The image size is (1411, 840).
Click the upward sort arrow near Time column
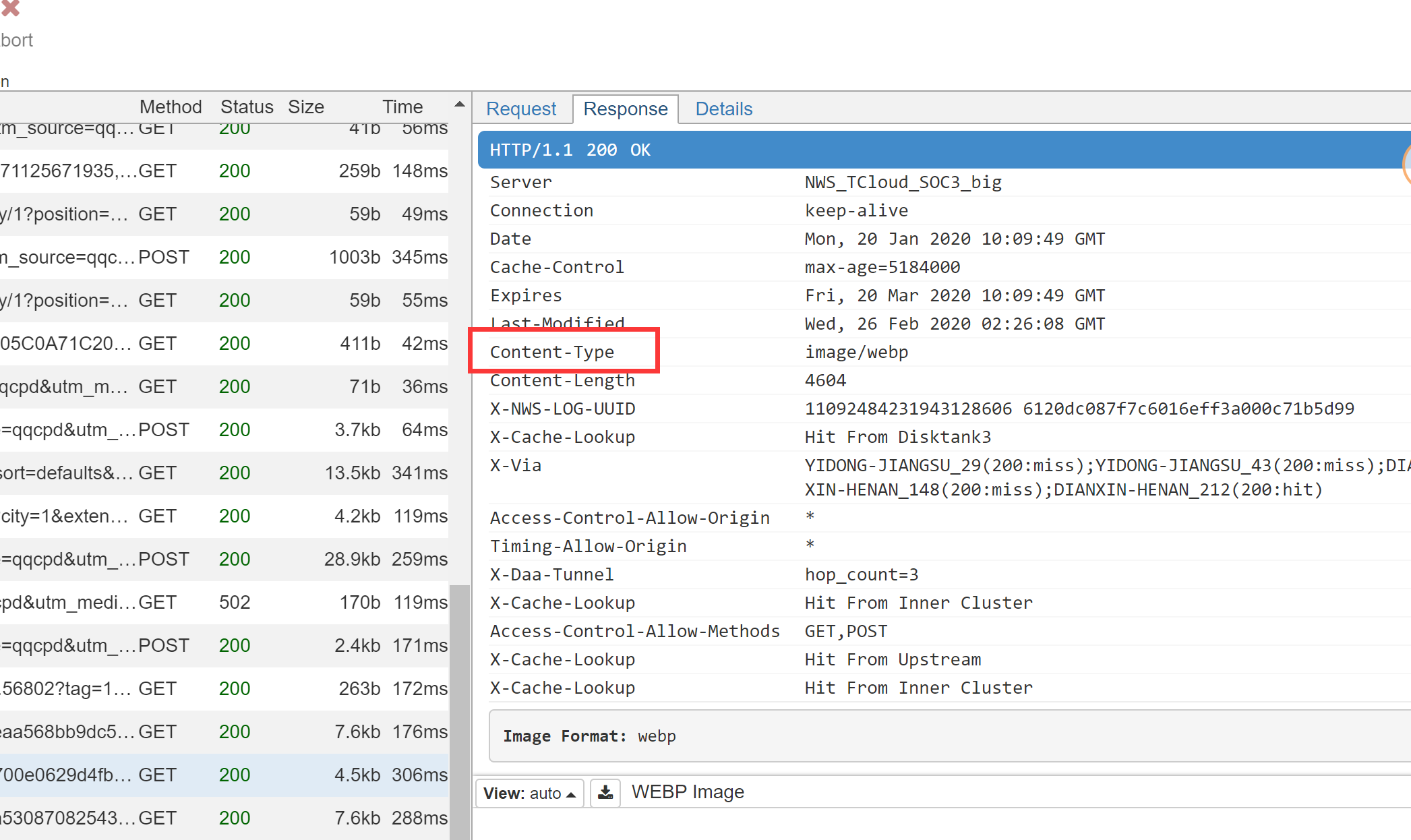(459, 104)
